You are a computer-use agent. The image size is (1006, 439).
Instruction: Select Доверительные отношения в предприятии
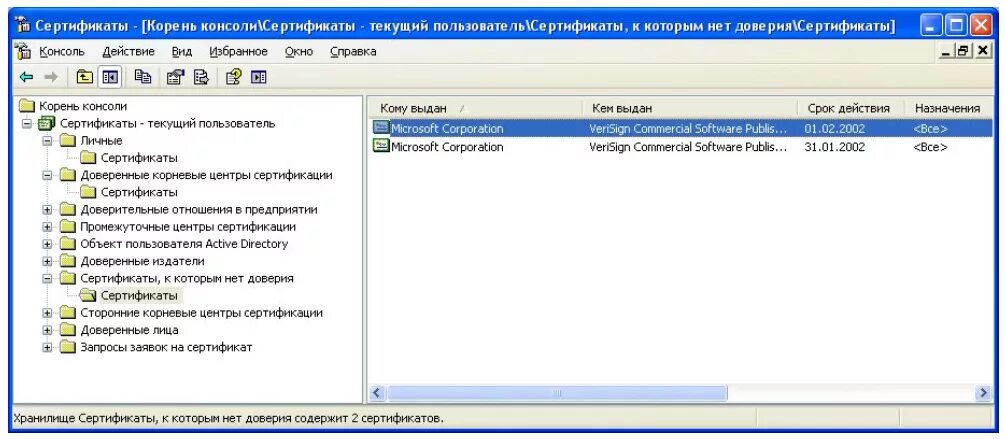coord(198,209)
